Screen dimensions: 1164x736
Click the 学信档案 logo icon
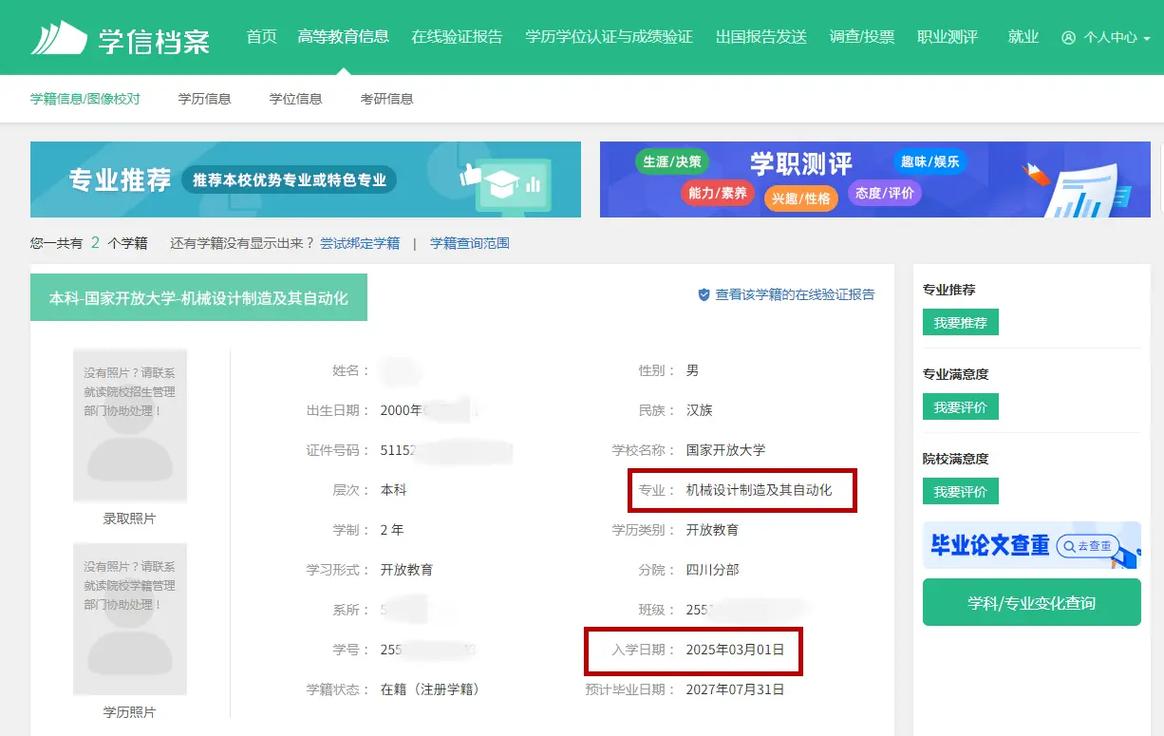click(x=60, y=36)
